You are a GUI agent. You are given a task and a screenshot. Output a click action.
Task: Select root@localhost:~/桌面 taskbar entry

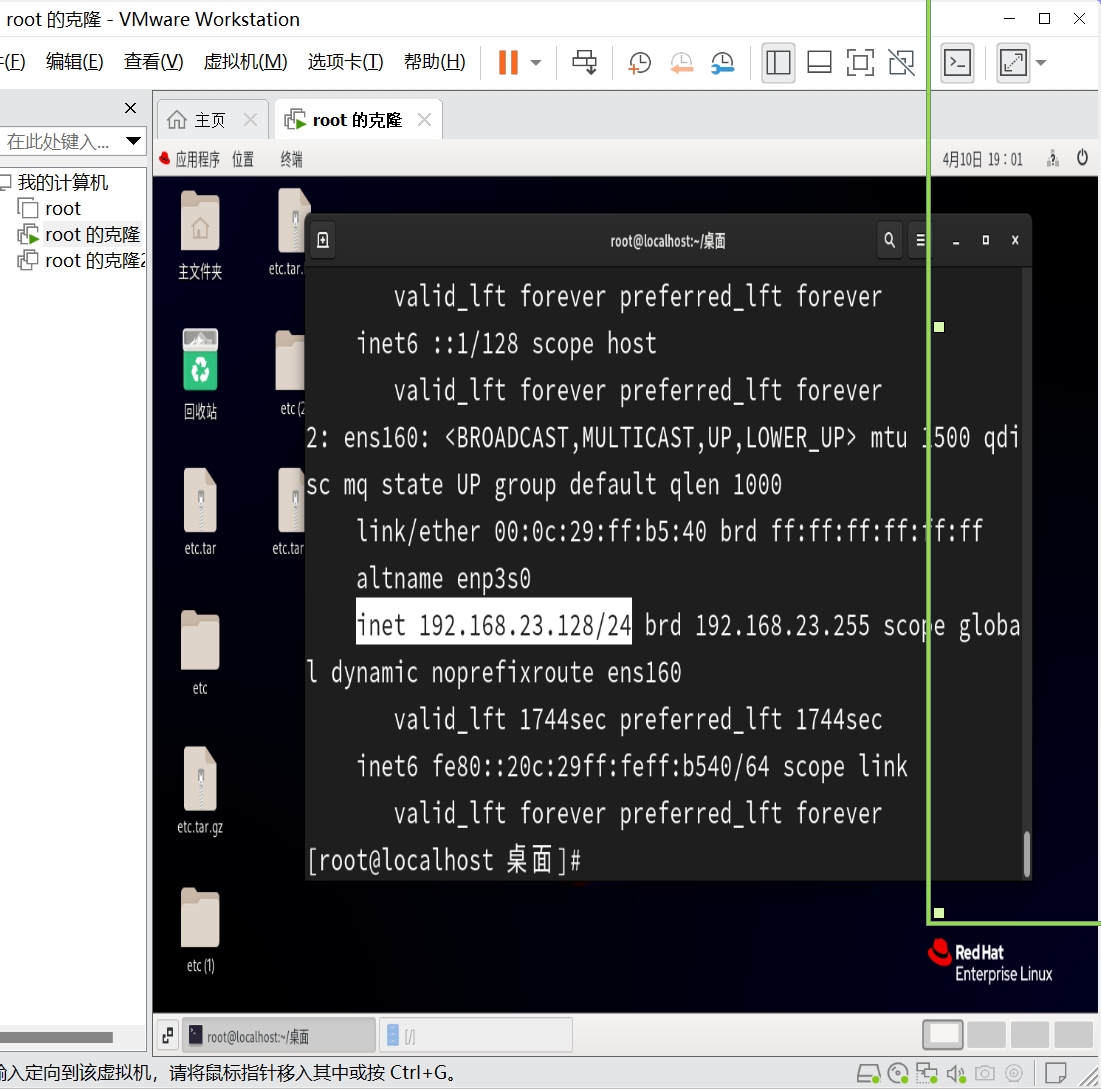click(x=278, y=1036)
